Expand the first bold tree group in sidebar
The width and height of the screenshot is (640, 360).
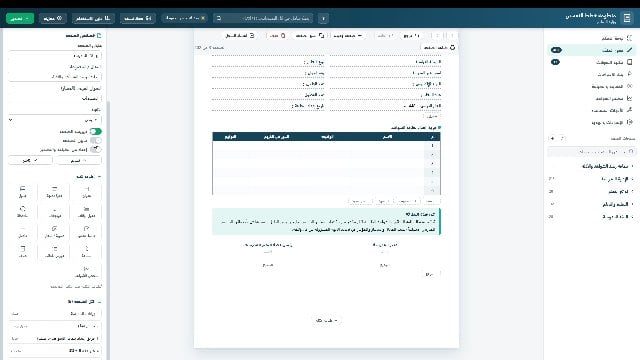pyautogui.click(x=591, y=166)
